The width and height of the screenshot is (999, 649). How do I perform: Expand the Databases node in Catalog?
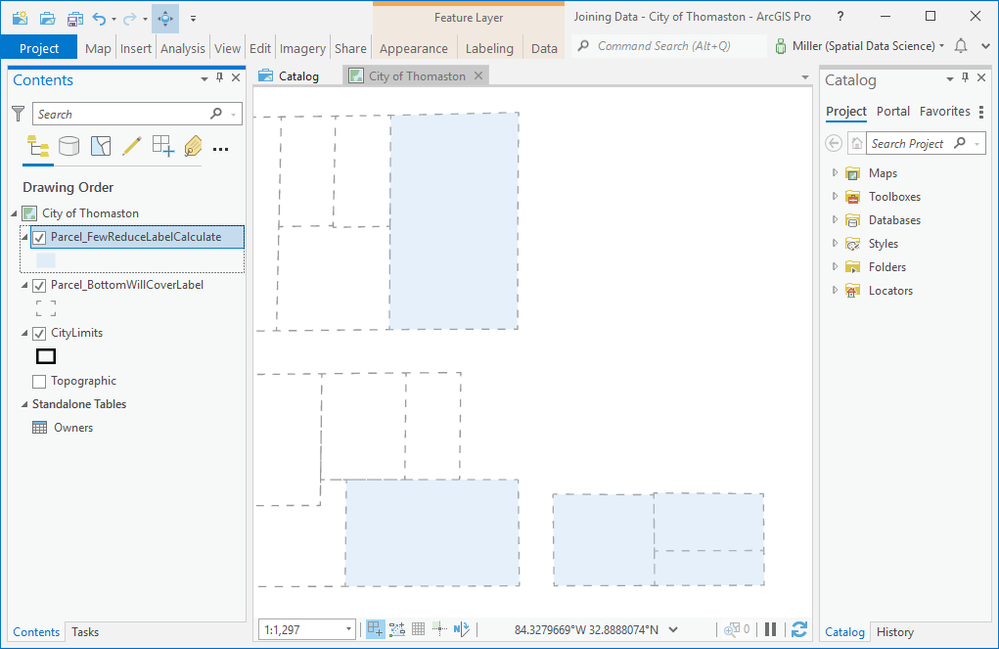tap(835, 220)
